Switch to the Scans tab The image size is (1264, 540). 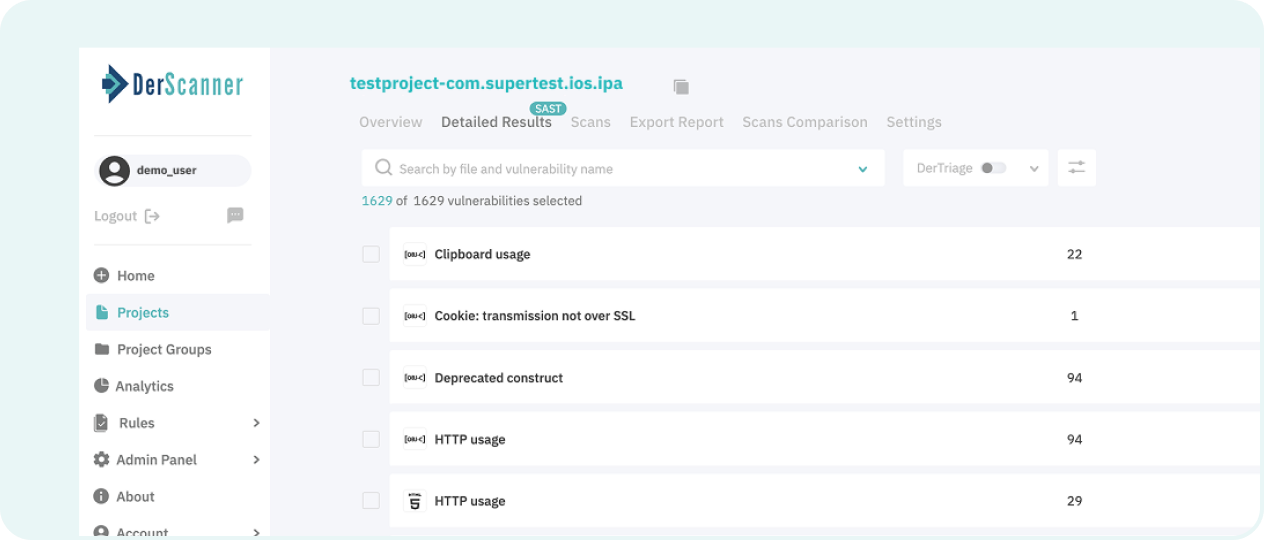coord(591,122)
